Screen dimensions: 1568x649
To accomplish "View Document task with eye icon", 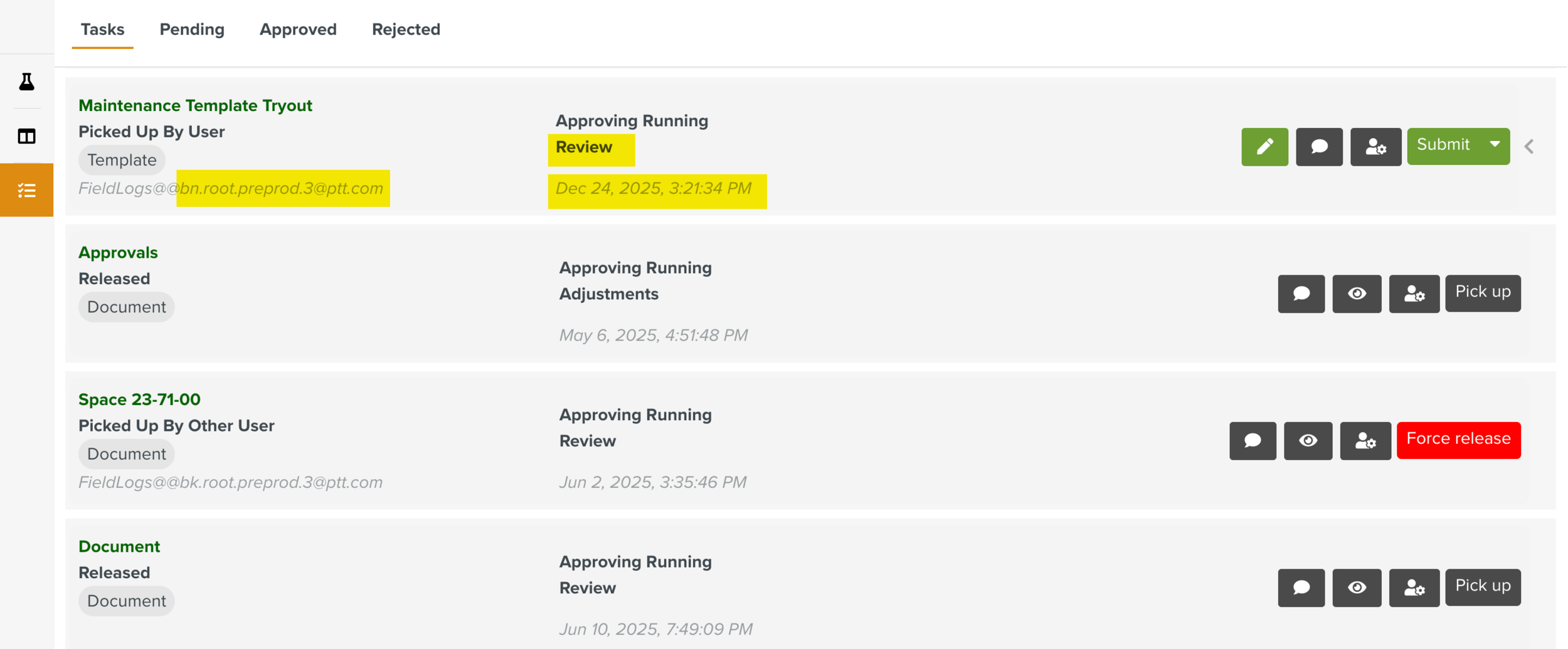I will pos(1356,588).
